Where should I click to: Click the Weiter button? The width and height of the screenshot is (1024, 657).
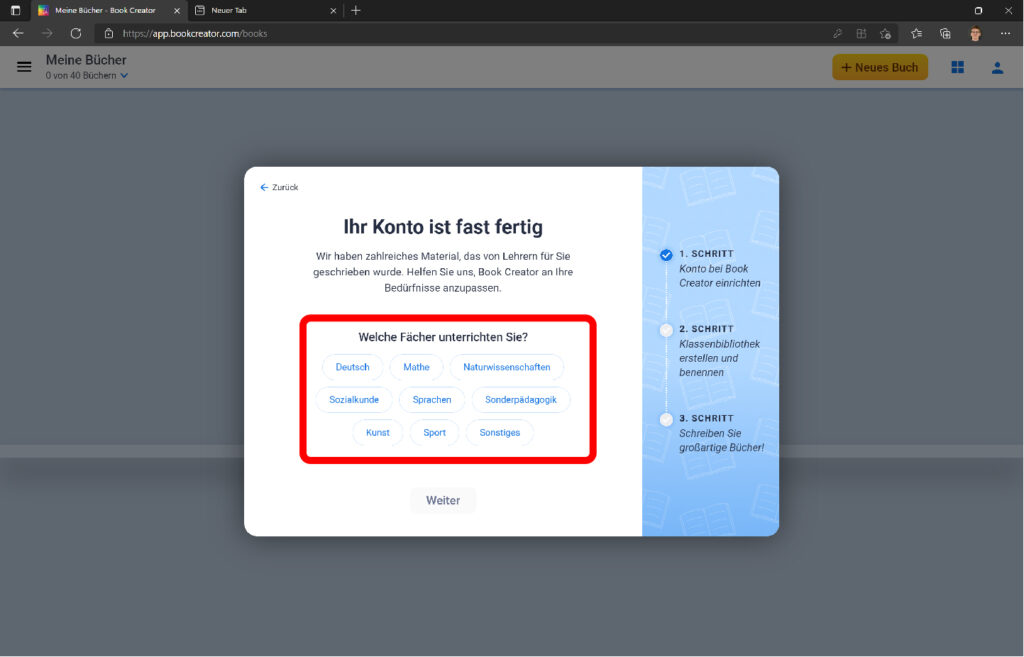[x=443, y=500]
